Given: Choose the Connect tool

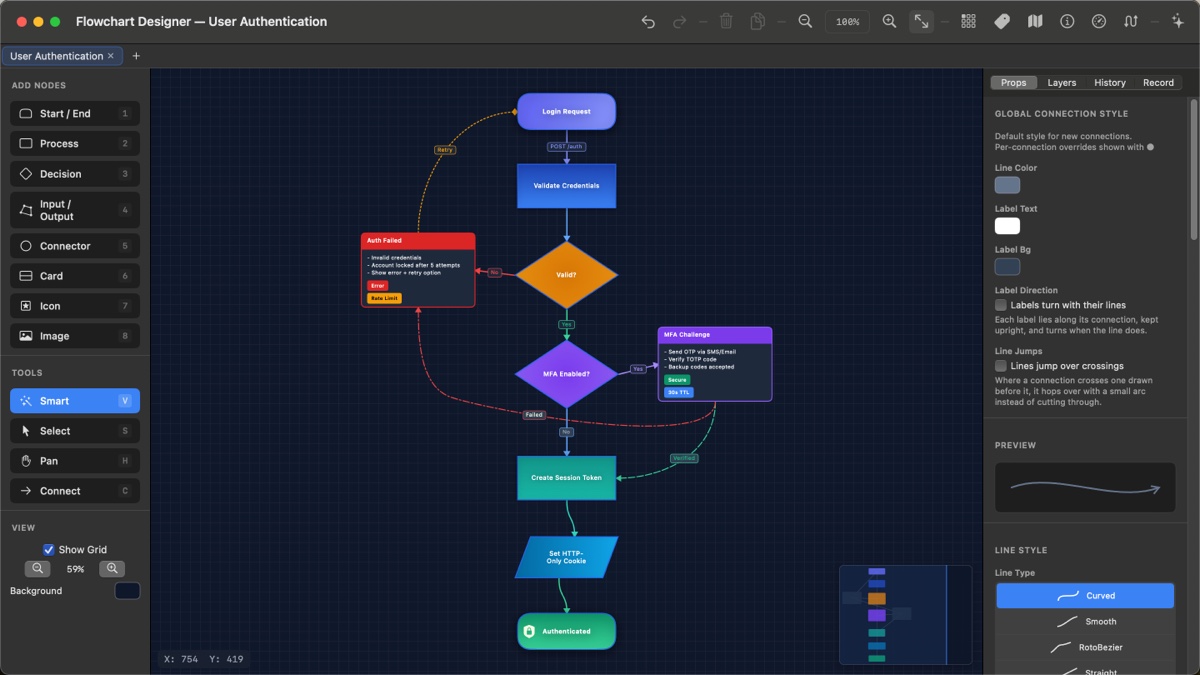Looking at the screenshot, I should pos(75,491).
